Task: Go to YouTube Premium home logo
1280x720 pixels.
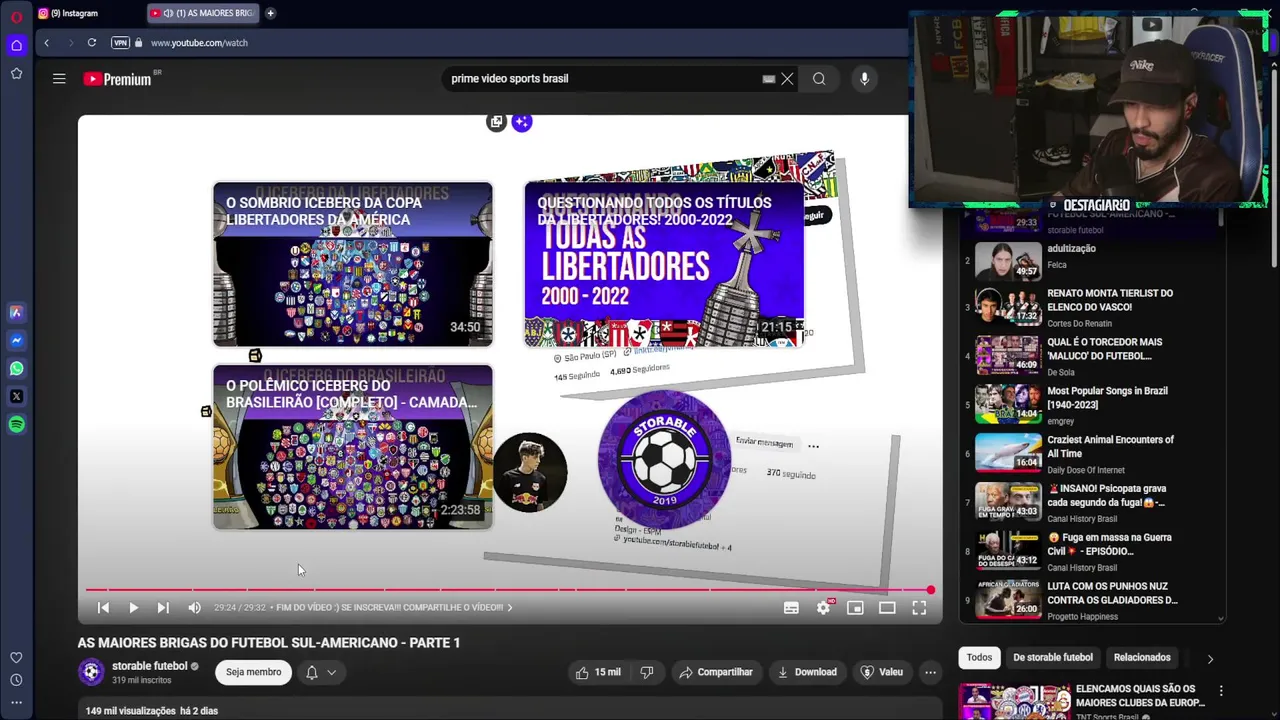Action: pyautogui.click(x=118, y=79)
